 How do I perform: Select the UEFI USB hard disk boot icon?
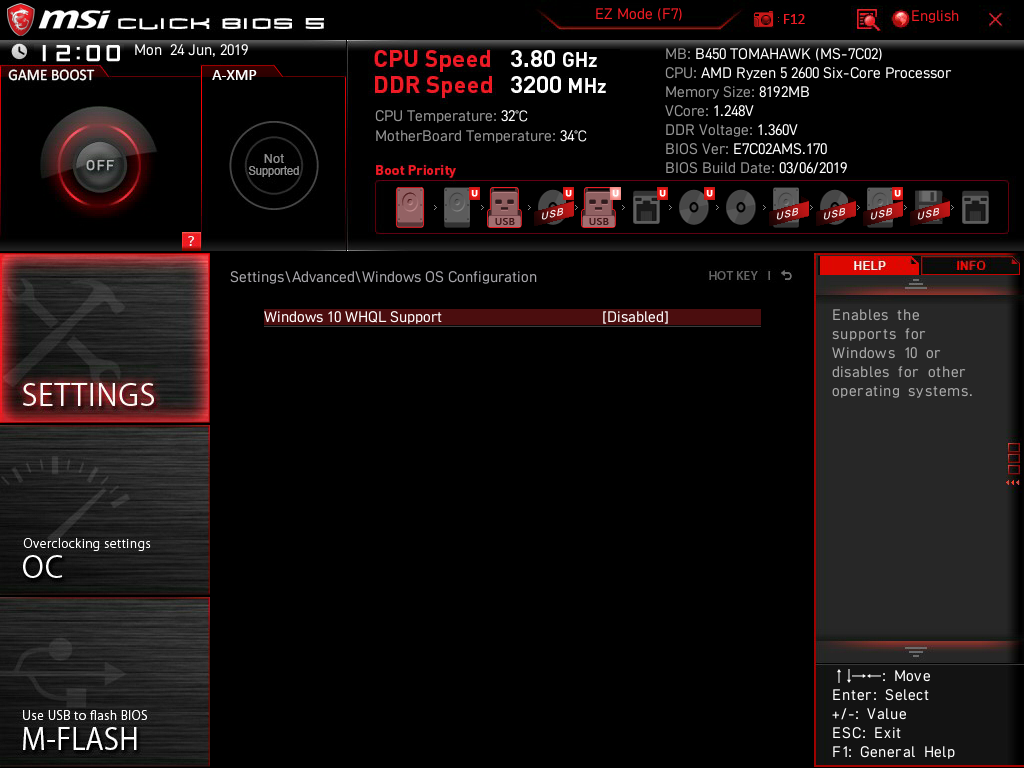(883, 207)
